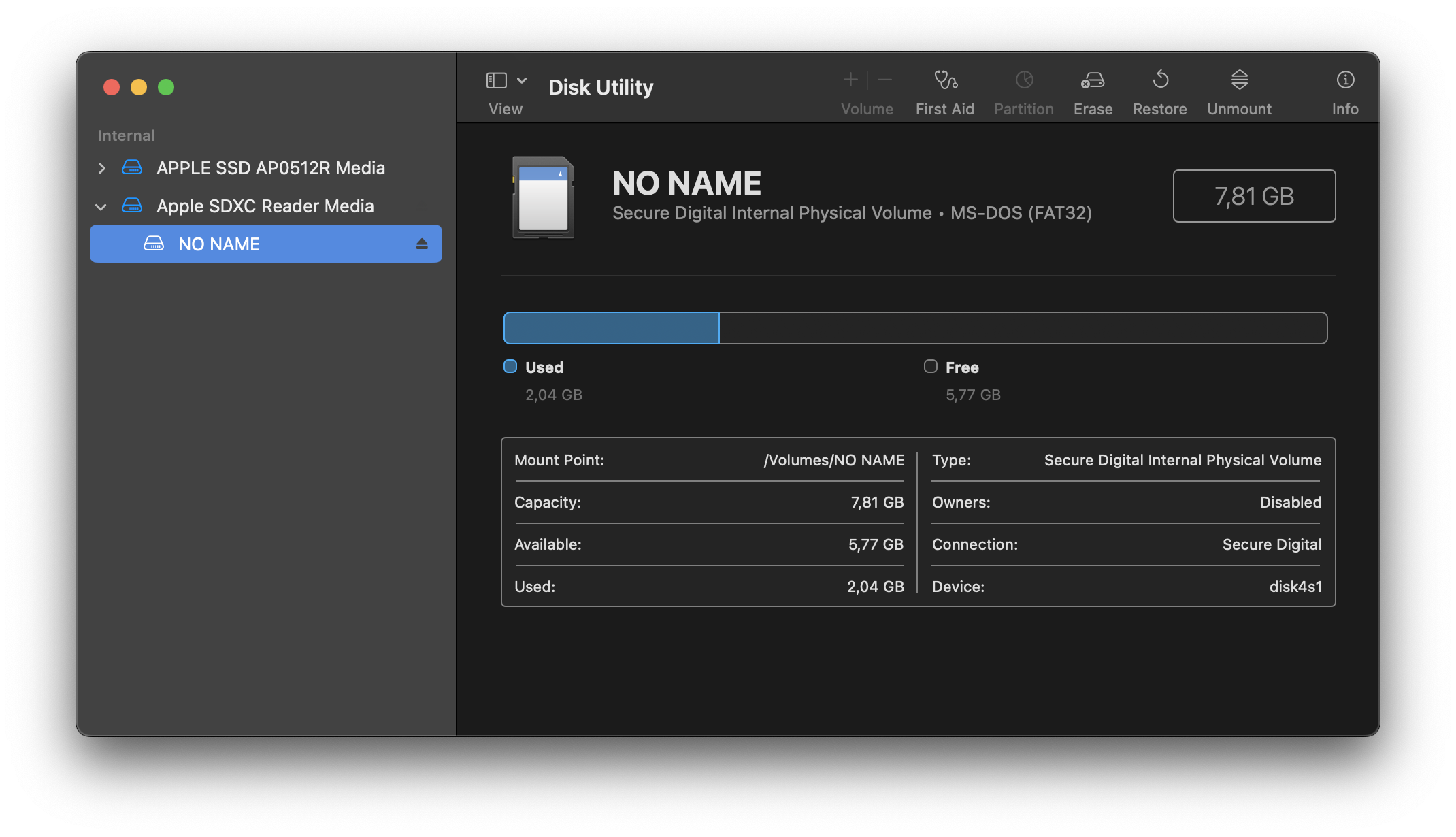Viewport: 1456px width, 837px height.
Task: Open the Info panel
Action: coord(1345,80)
